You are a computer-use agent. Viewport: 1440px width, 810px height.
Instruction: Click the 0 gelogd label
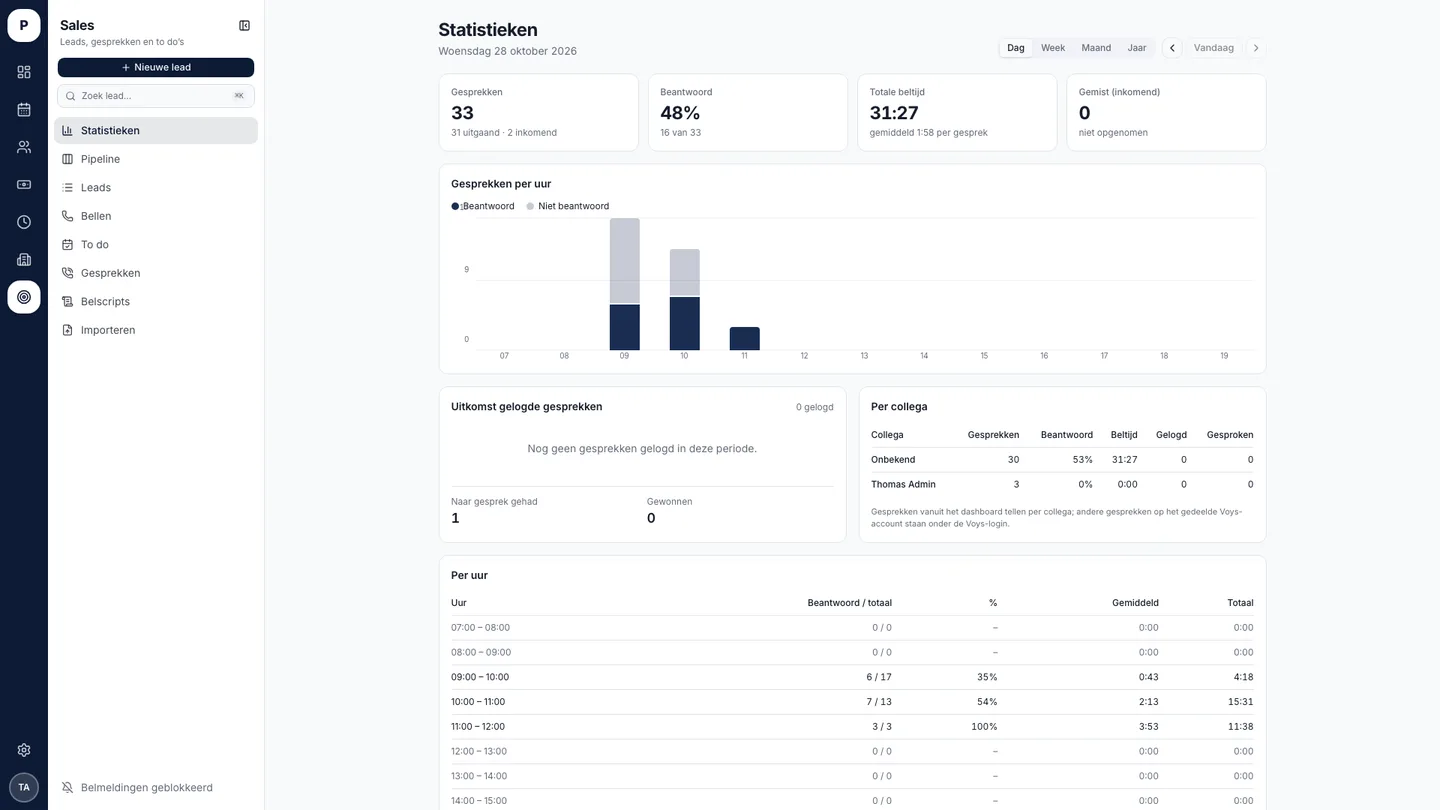815,407
